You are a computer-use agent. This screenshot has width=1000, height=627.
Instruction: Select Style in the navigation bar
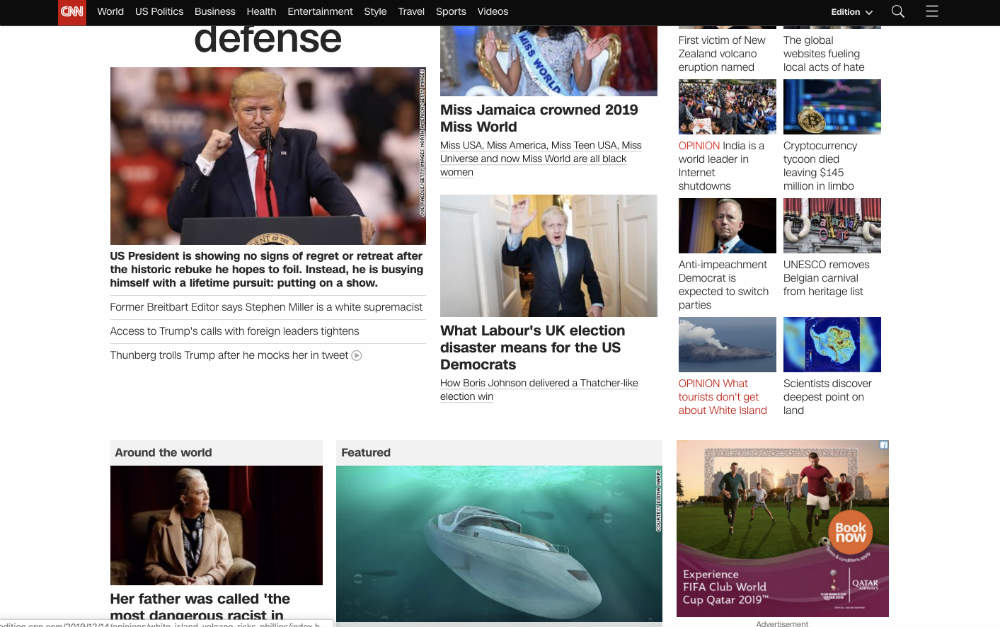(x=375, y=11)
